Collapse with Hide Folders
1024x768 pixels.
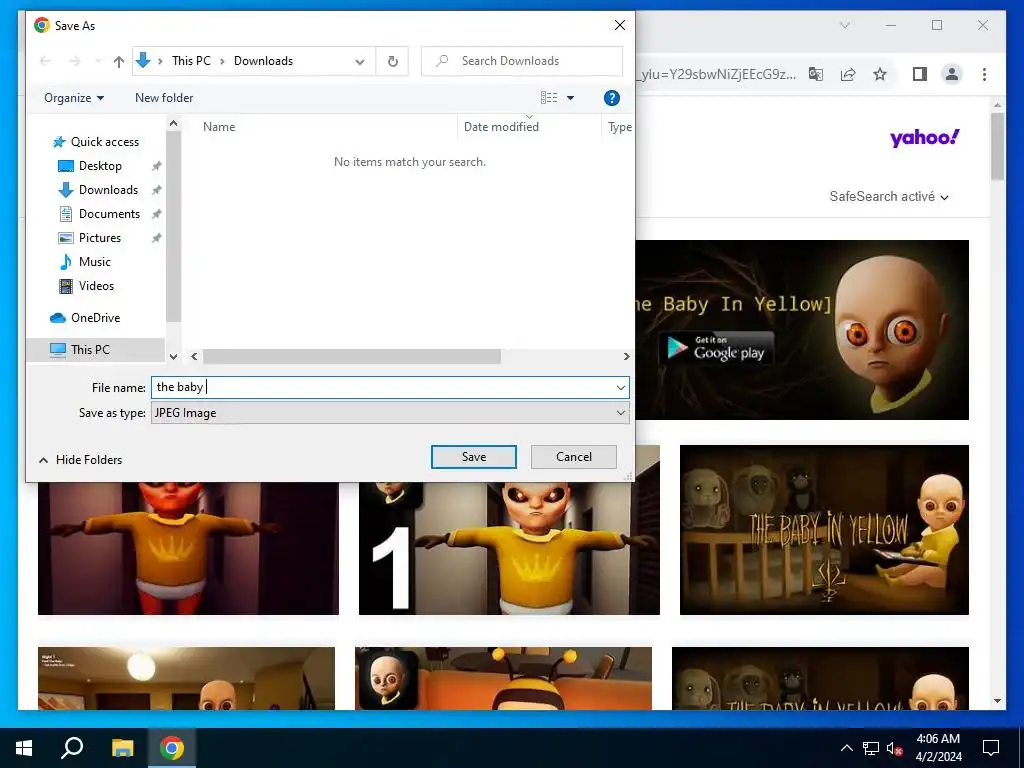80,460
